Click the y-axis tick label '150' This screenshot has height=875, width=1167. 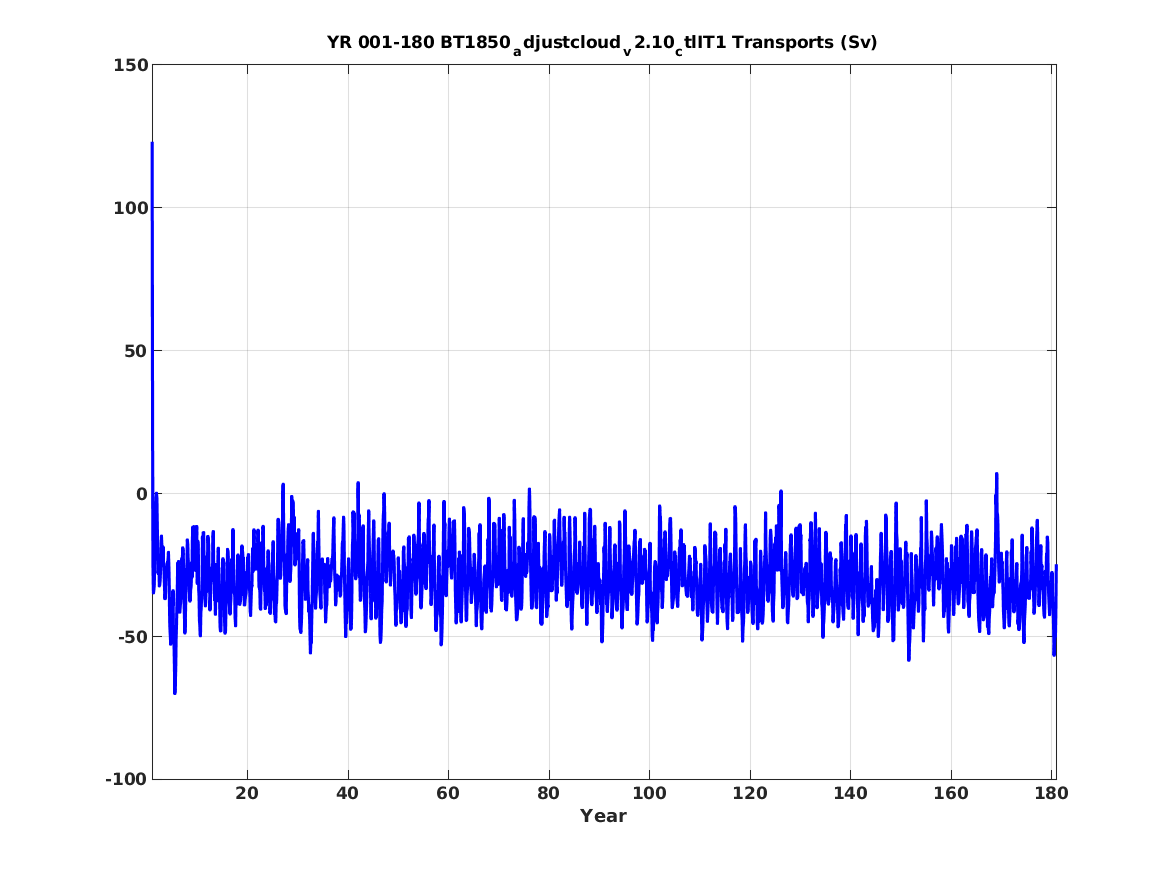coord(131,65)
